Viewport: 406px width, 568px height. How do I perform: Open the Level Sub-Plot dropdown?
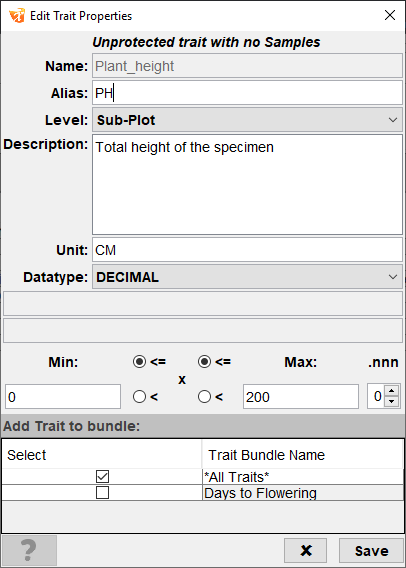[247, 120]
